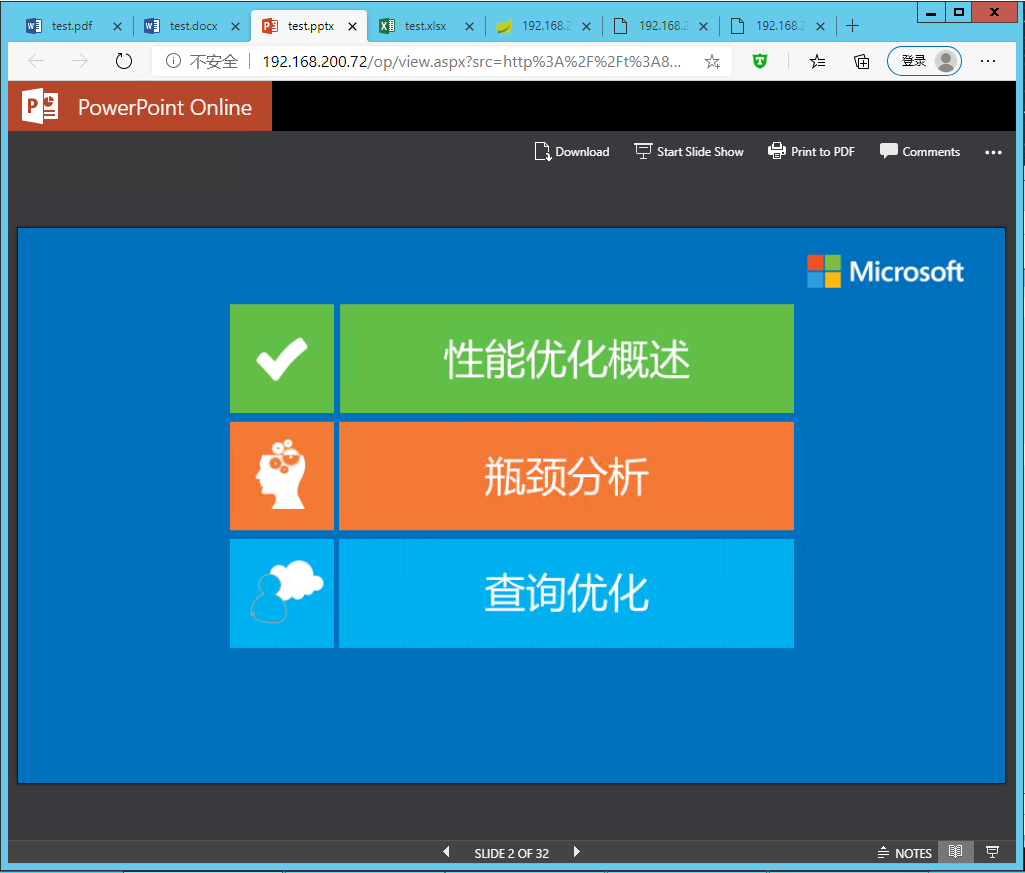Image resolution: width=1025 pixels, height=873 pixels.
Task: Switch to test.docx tab
Action: (x=193, y=26)
